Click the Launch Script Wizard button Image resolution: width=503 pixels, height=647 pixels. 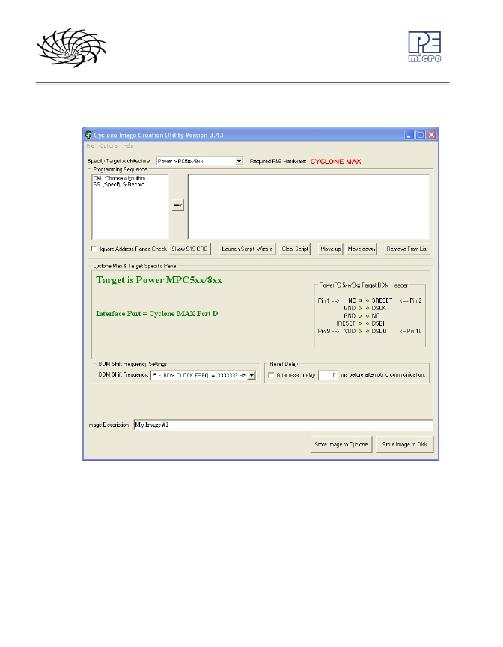click(247, 249)
